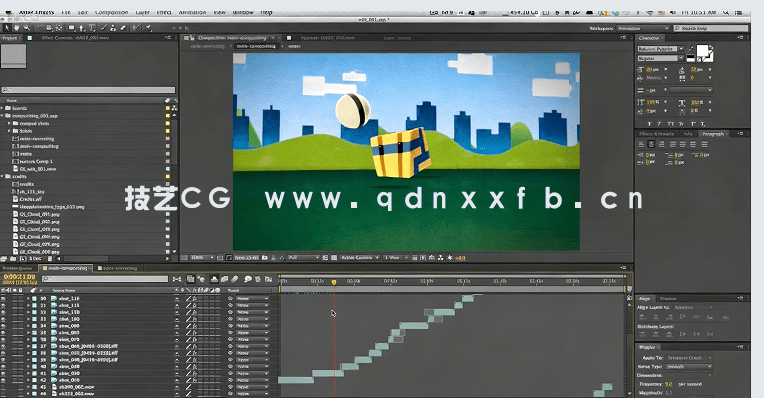The height and width of the screenshot is (398, 764).
Task: Toggle visibility eye of layer 30
Action: click(x=3, y=298)
